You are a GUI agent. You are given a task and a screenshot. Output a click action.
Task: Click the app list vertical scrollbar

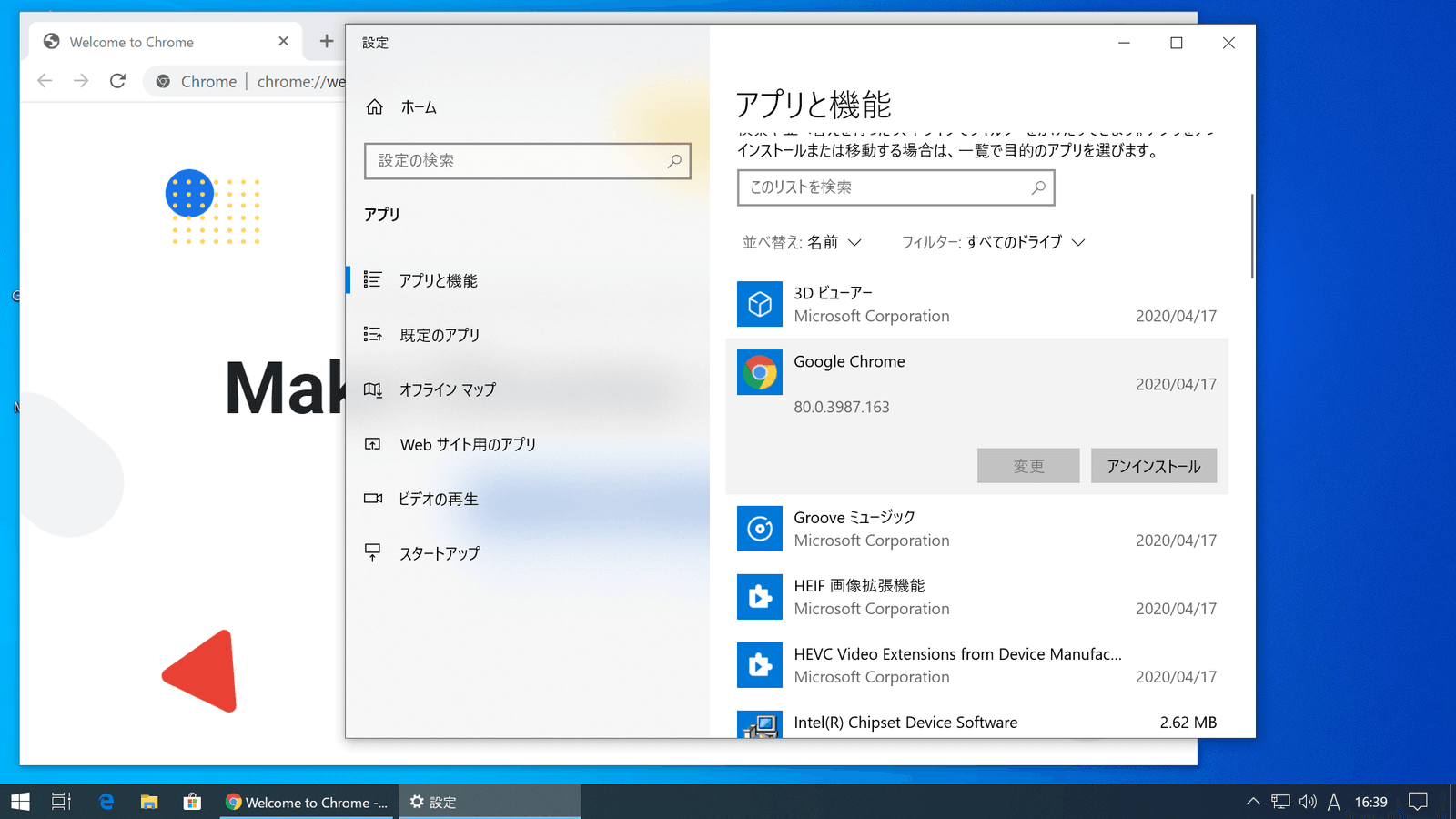pos(1252,237)
